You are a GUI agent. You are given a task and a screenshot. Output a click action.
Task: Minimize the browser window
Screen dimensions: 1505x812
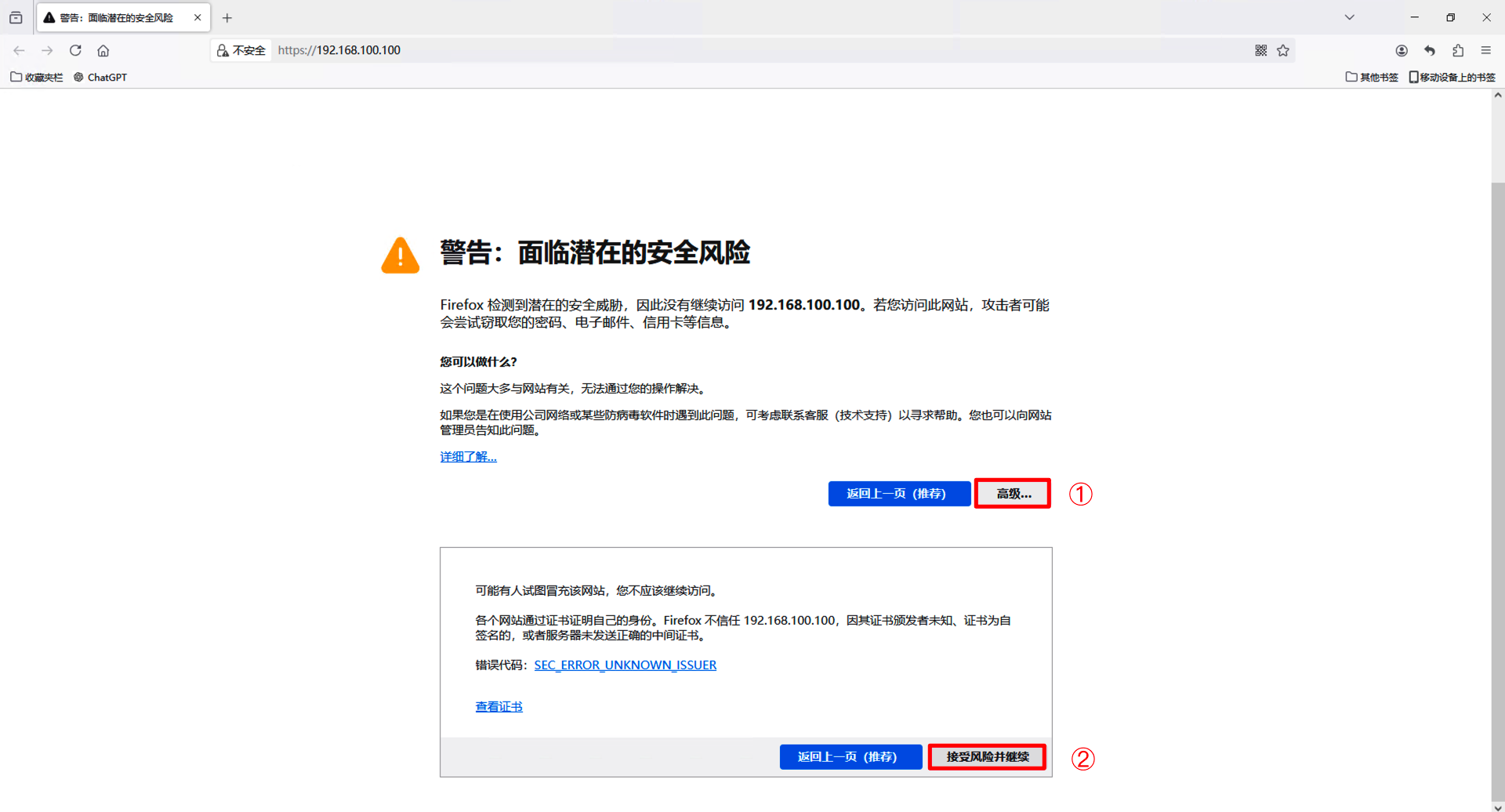[1415, 17]
